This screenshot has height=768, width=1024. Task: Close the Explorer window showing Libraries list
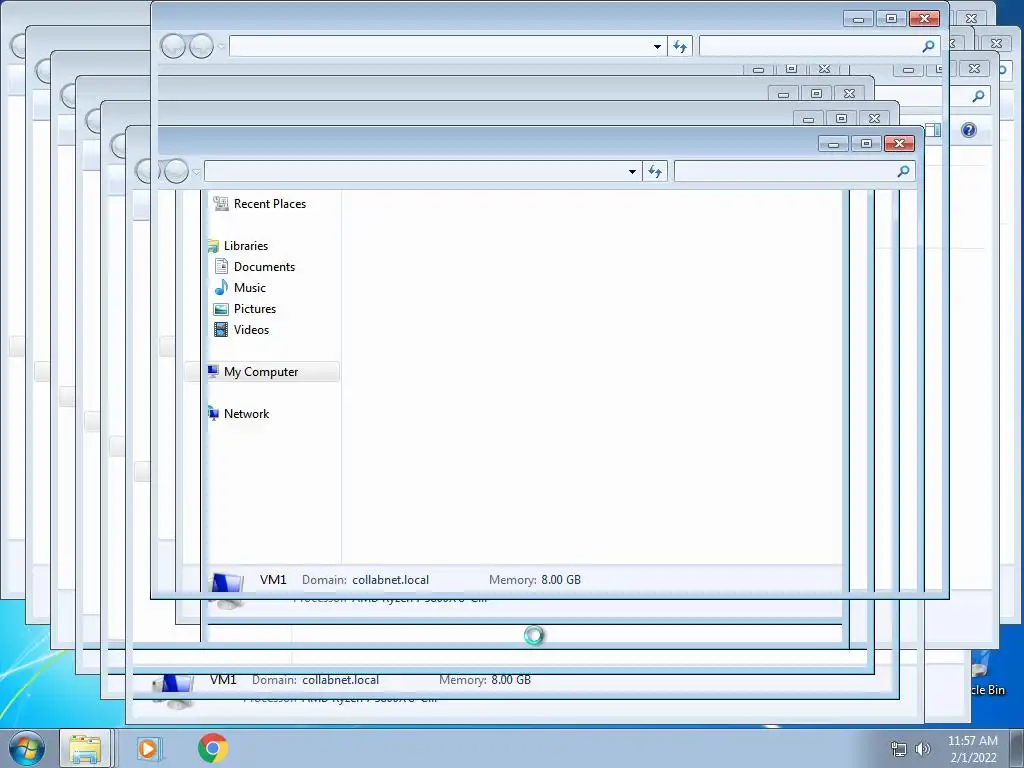click(899, 144)
